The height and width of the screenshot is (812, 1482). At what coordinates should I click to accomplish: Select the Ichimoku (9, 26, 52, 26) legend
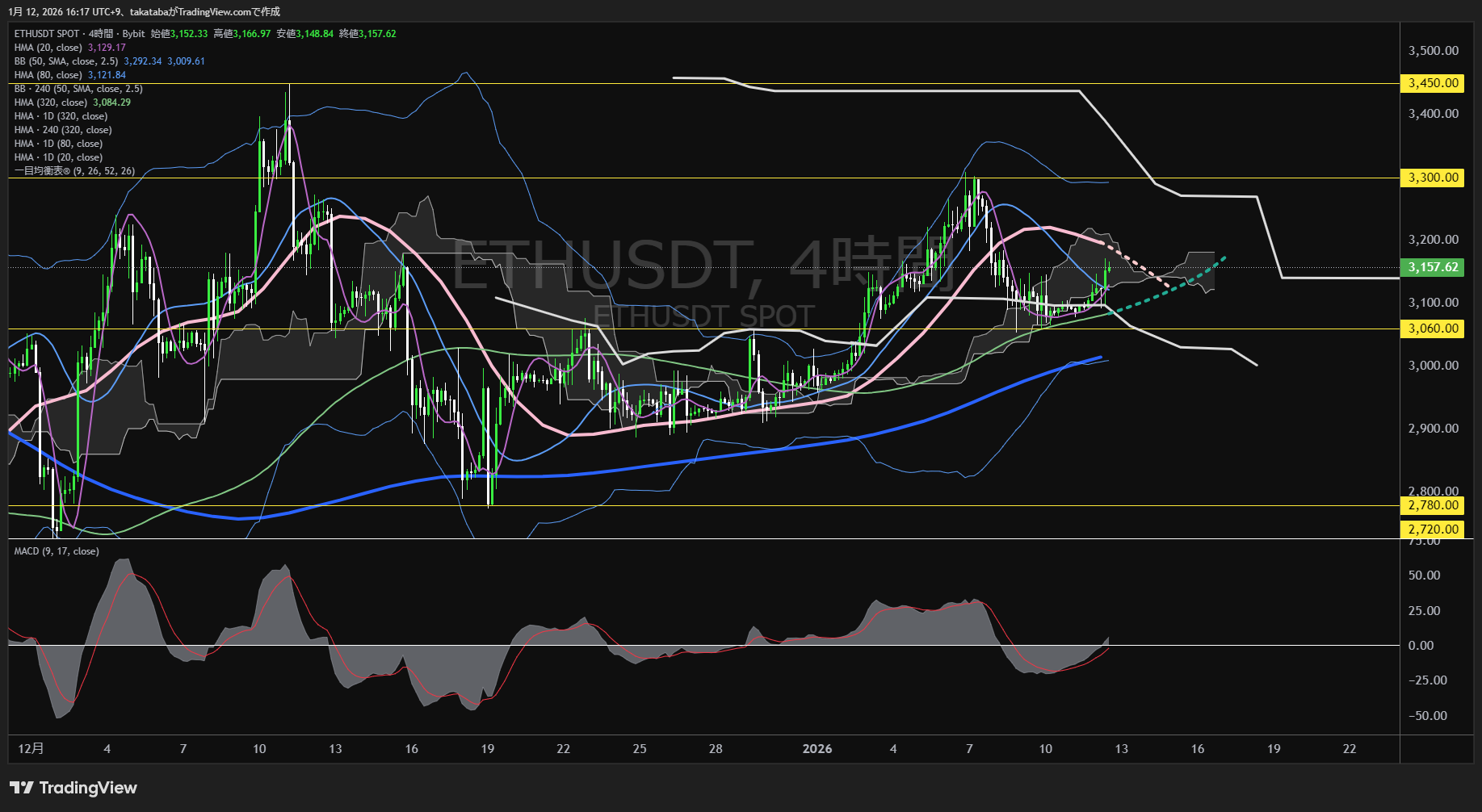(x=74, y=171)
